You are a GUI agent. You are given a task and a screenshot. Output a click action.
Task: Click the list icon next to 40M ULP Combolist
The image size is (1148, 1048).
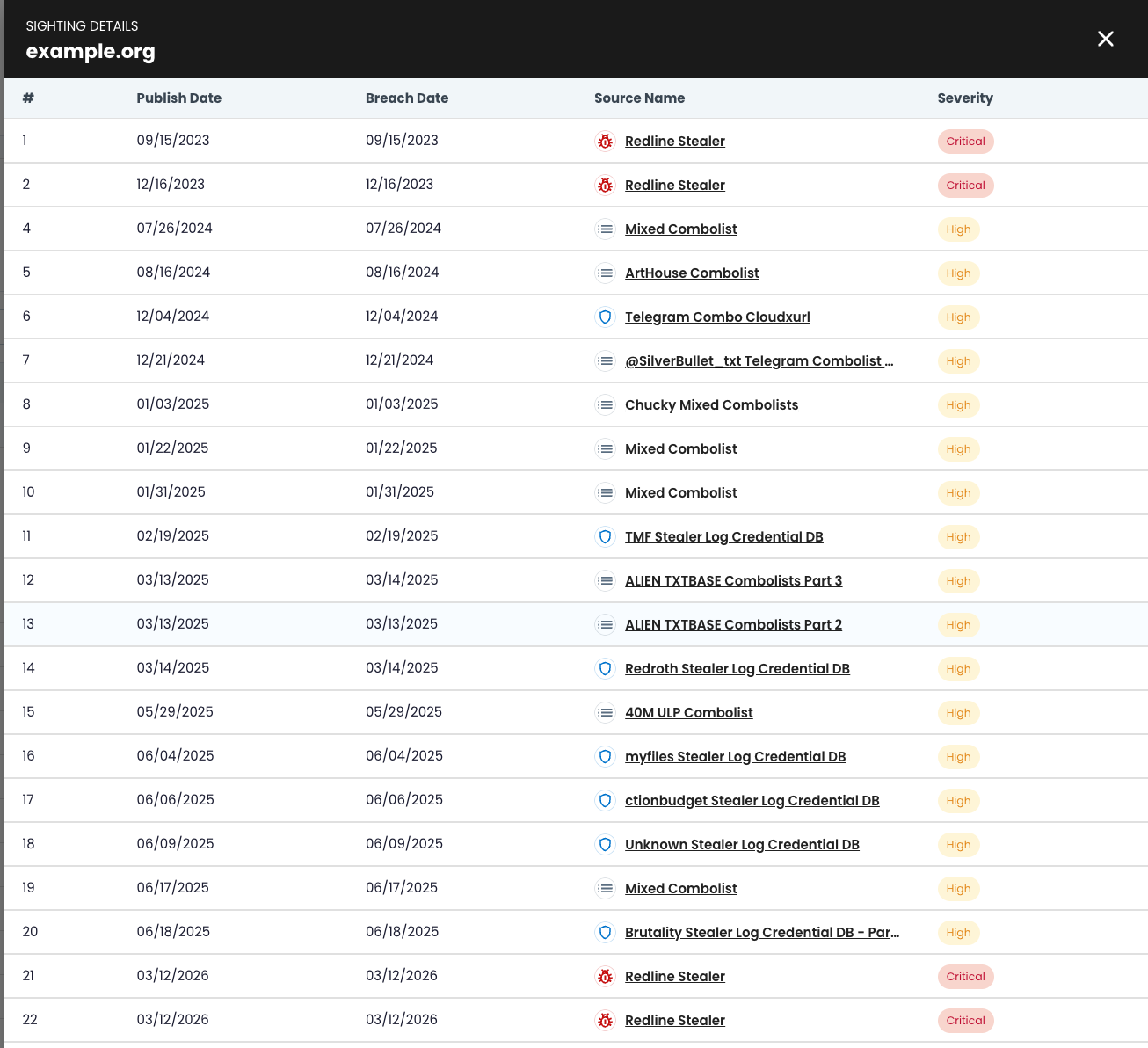tap(605, 712)
